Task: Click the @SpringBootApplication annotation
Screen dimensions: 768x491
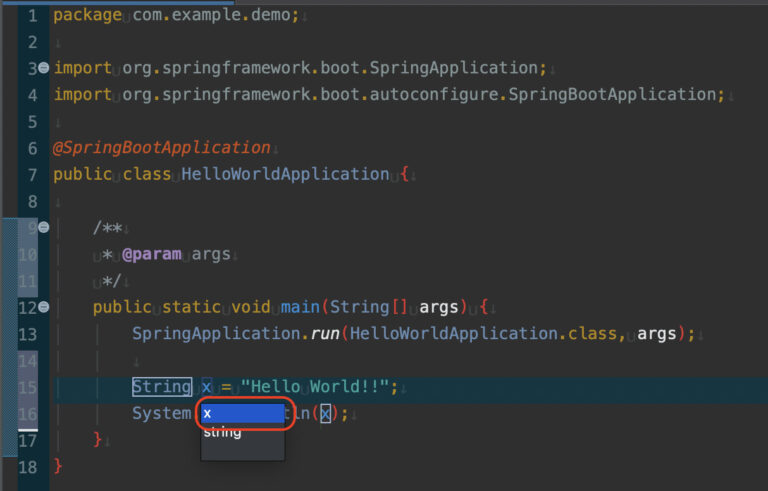Action: [x=161, y=147]
